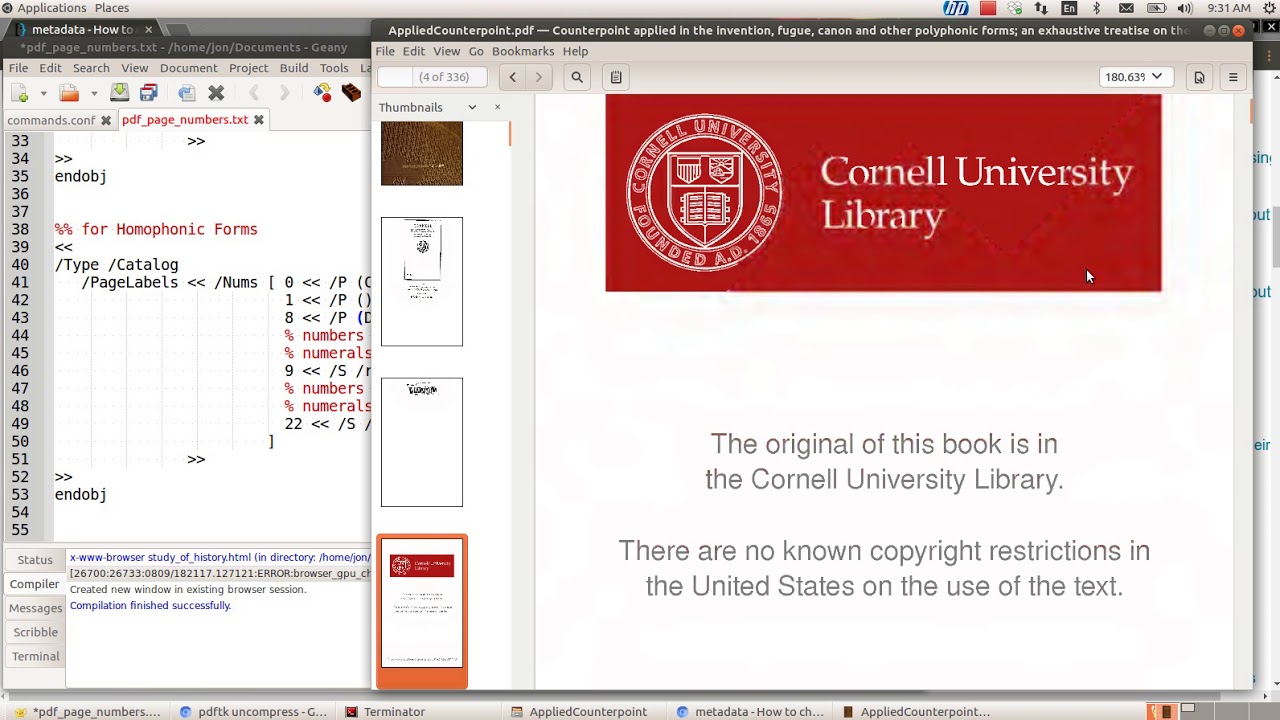Open the PDF viewer's View menu

[x=447, y=51]
